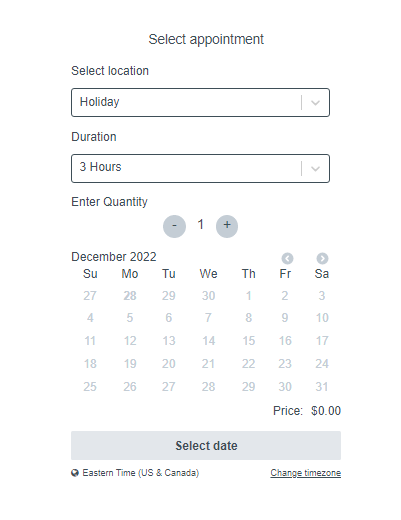Screen dimensions: 401x520
Task: Open the Holiday location dropdown arrow
Action: coord(315,103)
